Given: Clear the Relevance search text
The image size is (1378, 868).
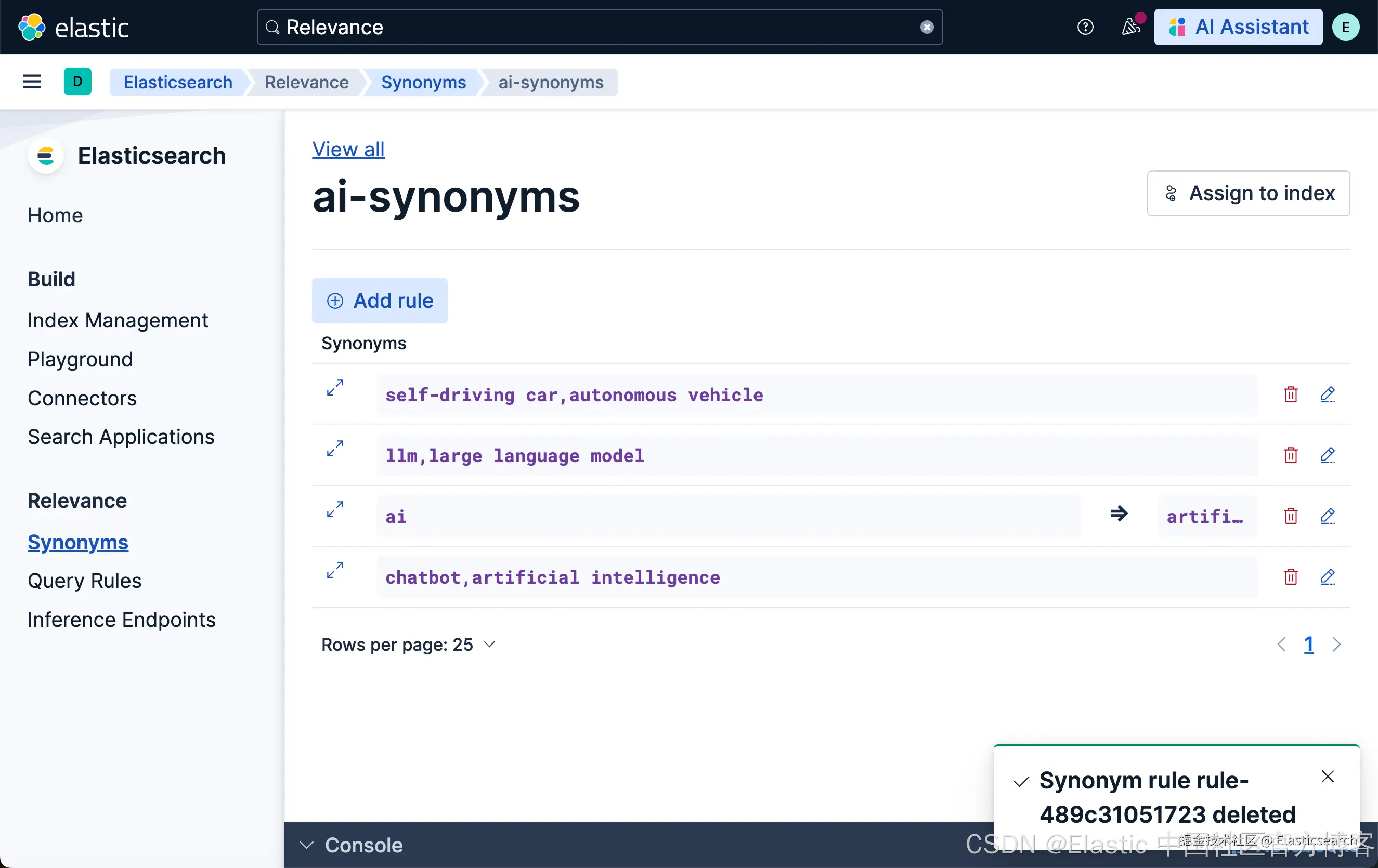Looking at the screenshot, I should 927,27.
